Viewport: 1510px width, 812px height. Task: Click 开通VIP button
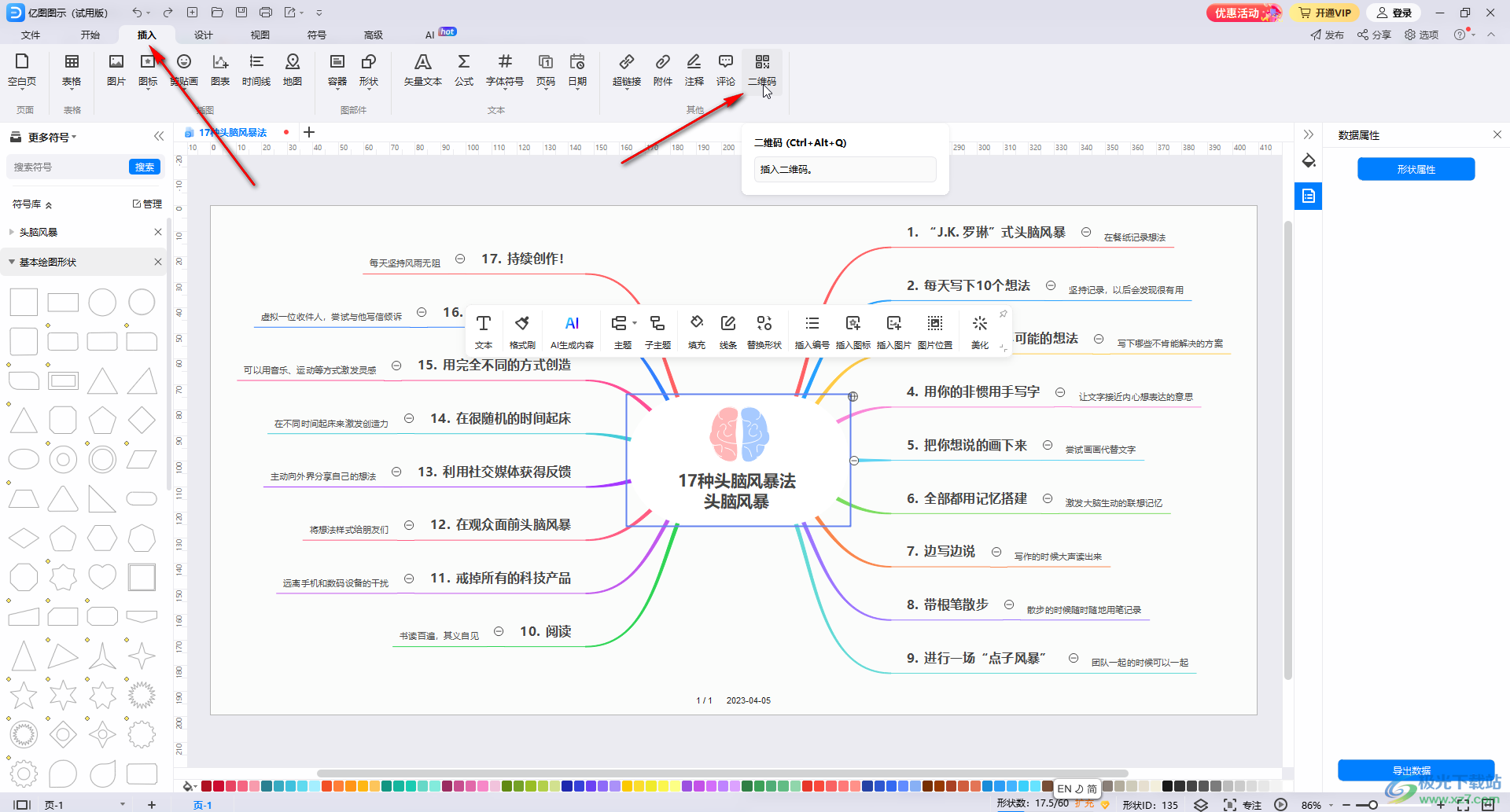pyautogui.click(x=1324, y=13)
